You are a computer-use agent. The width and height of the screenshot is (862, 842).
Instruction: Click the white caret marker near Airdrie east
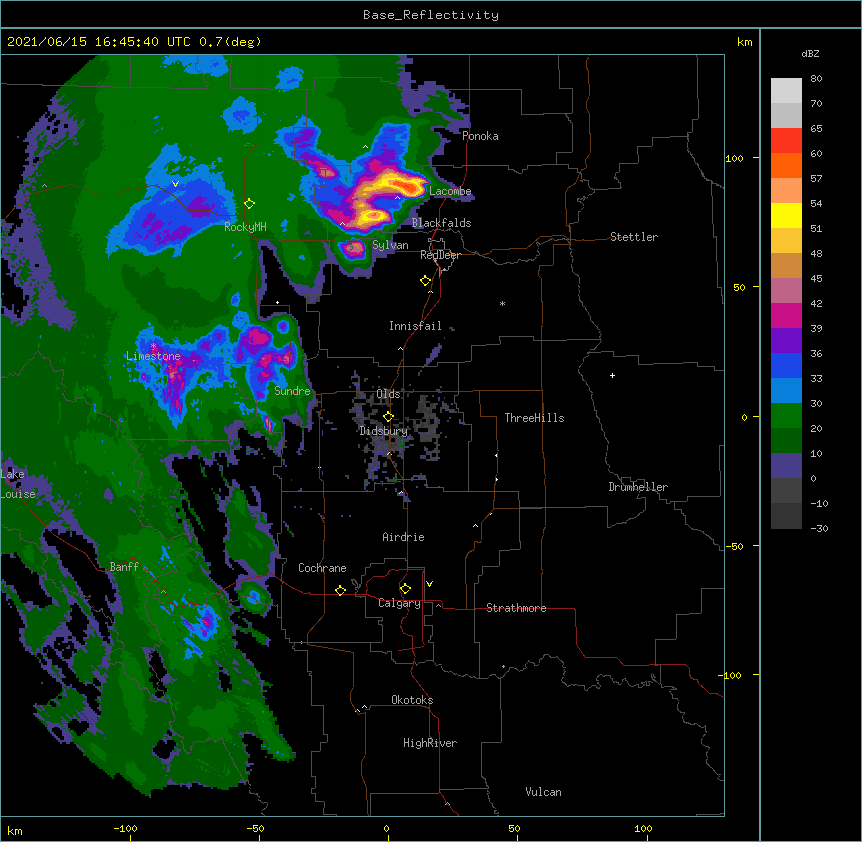(476, 526)
